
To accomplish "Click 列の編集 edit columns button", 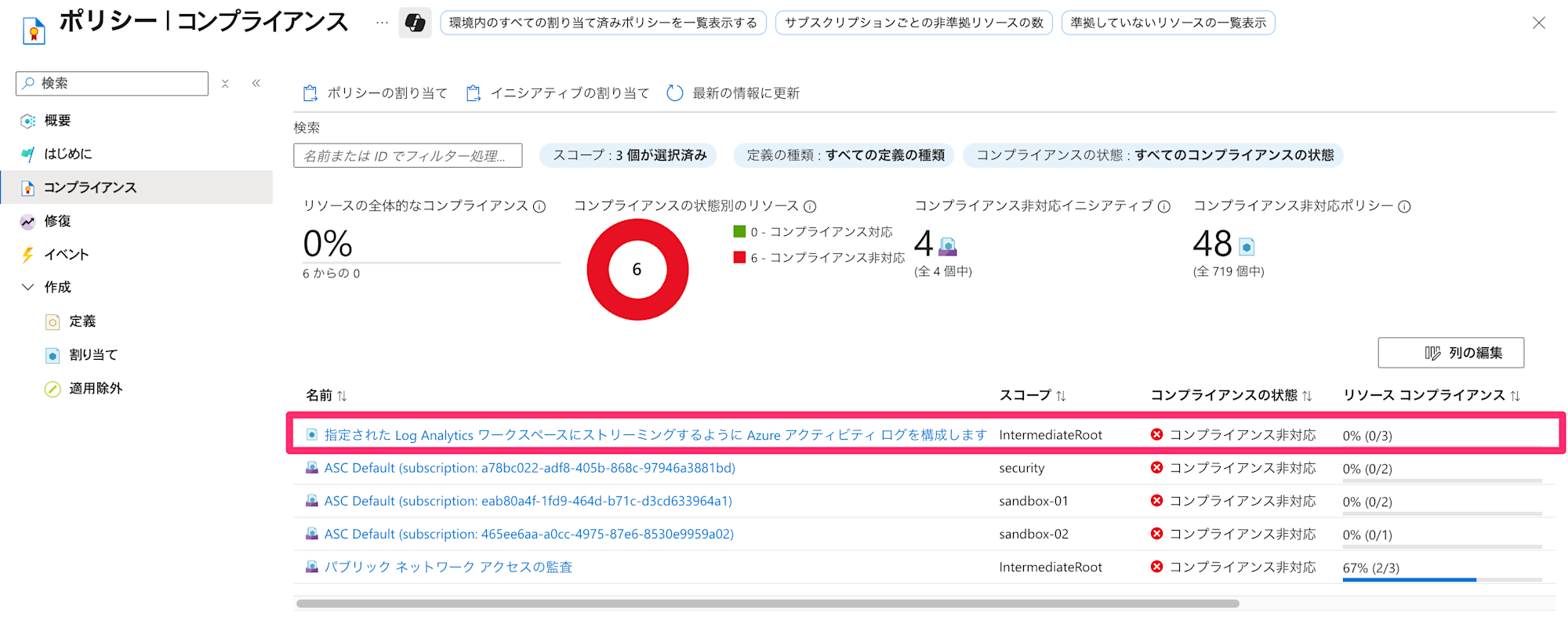I will click(1451, 353).
